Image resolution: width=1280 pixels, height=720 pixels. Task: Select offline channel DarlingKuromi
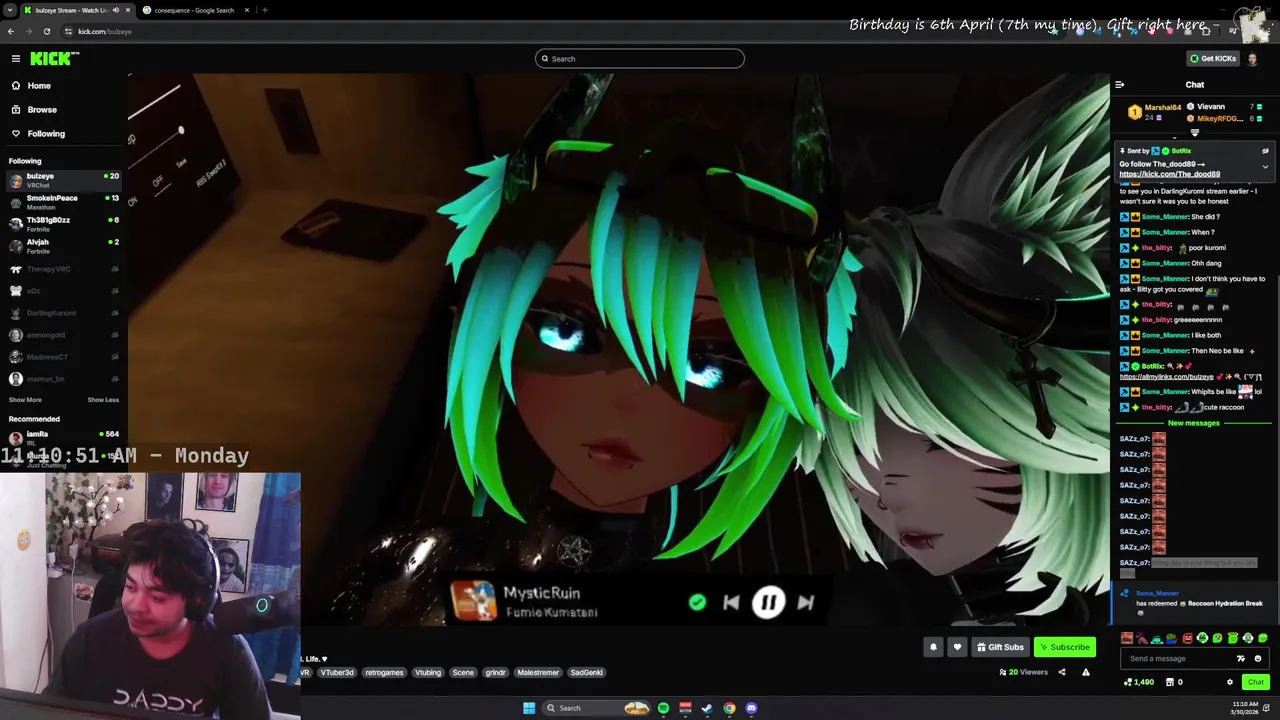pyautogui.click(x=63, y=313)
